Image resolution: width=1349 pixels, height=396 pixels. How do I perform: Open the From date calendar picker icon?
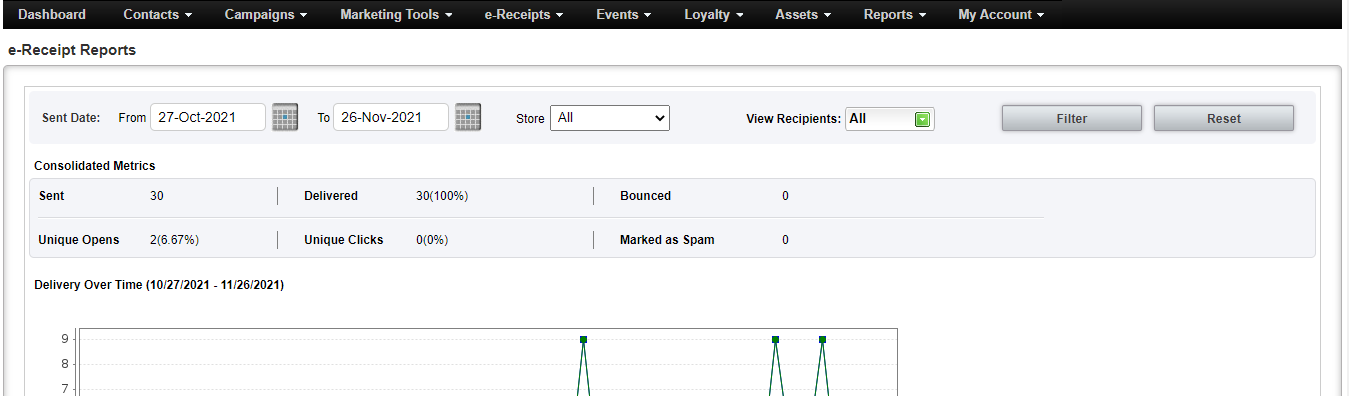click(x=285, y=117)
